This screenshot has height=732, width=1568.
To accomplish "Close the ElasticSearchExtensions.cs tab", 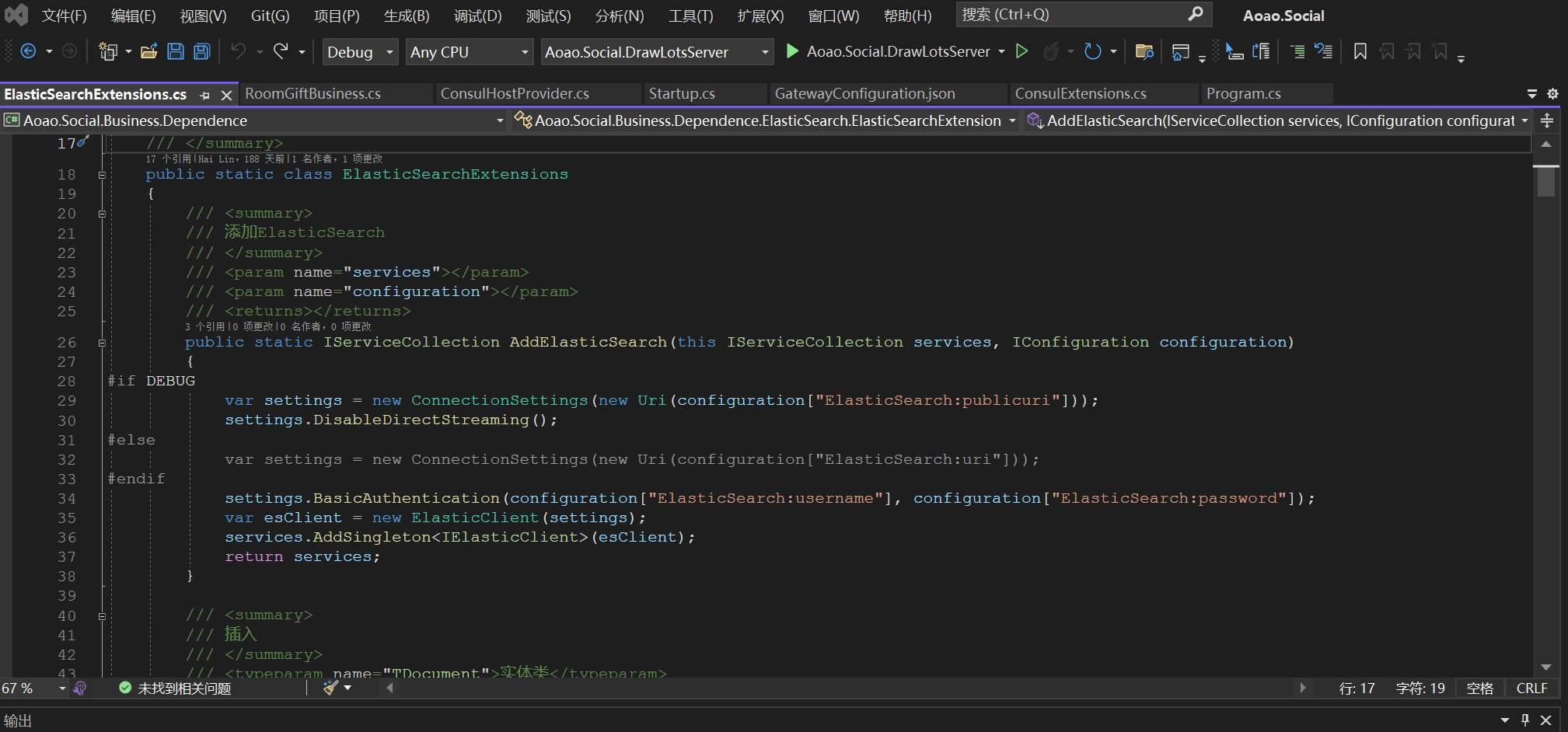I will (x=226, y=95).
